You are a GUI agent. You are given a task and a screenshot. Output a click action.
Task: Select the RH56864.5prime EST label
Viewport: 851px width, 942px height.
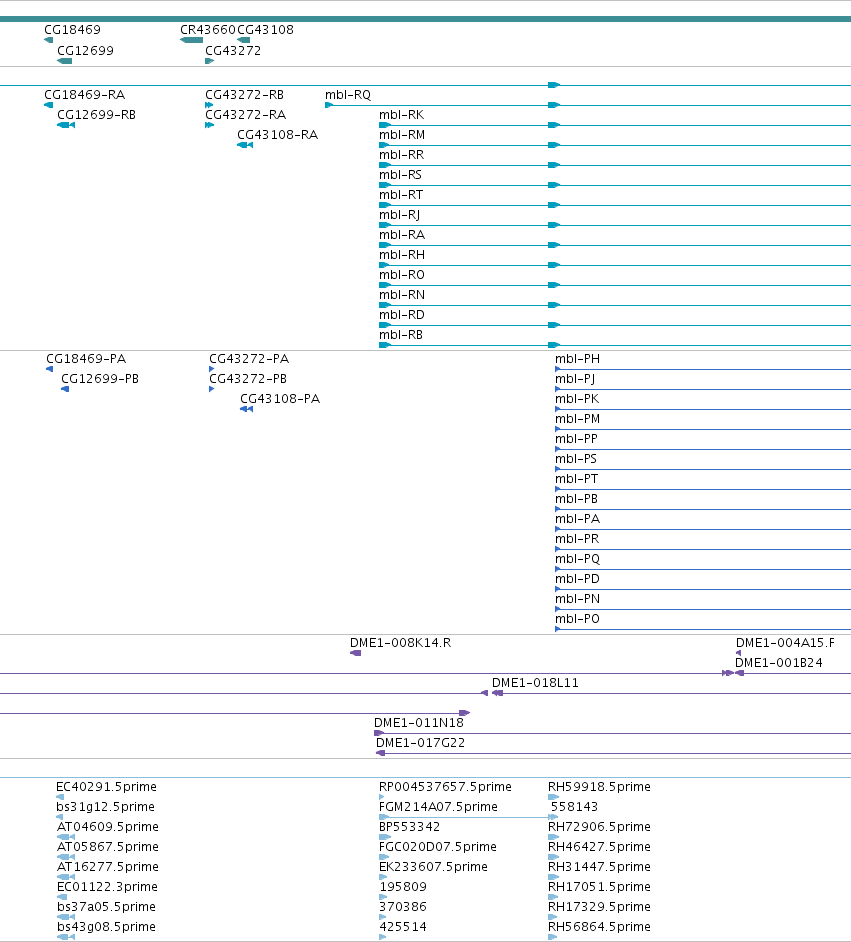tap(599, 926)
